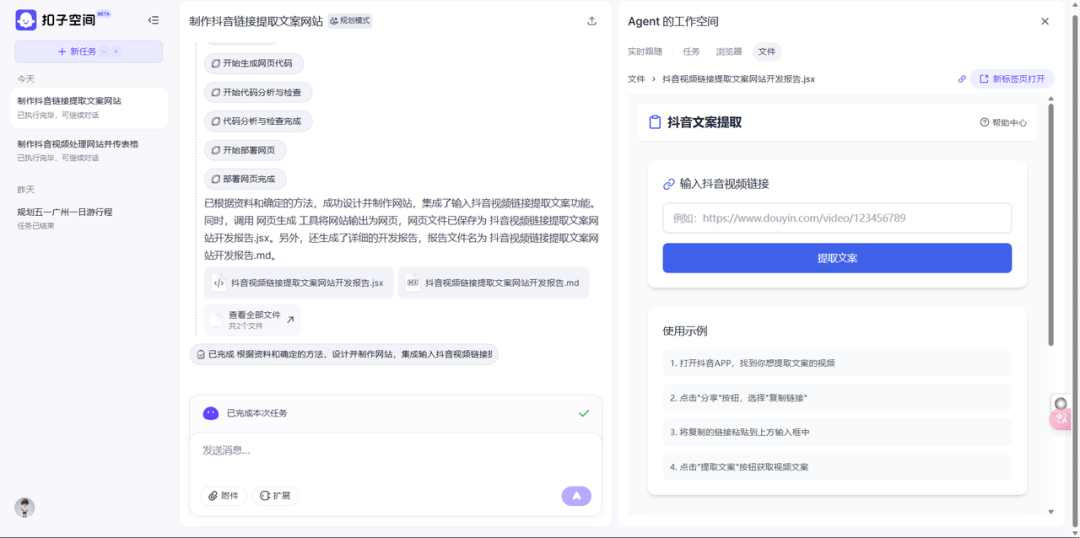This screenshot has width=1080, height=538.
Task: Click the BETA badge by the logo
Action: (104, 13)
